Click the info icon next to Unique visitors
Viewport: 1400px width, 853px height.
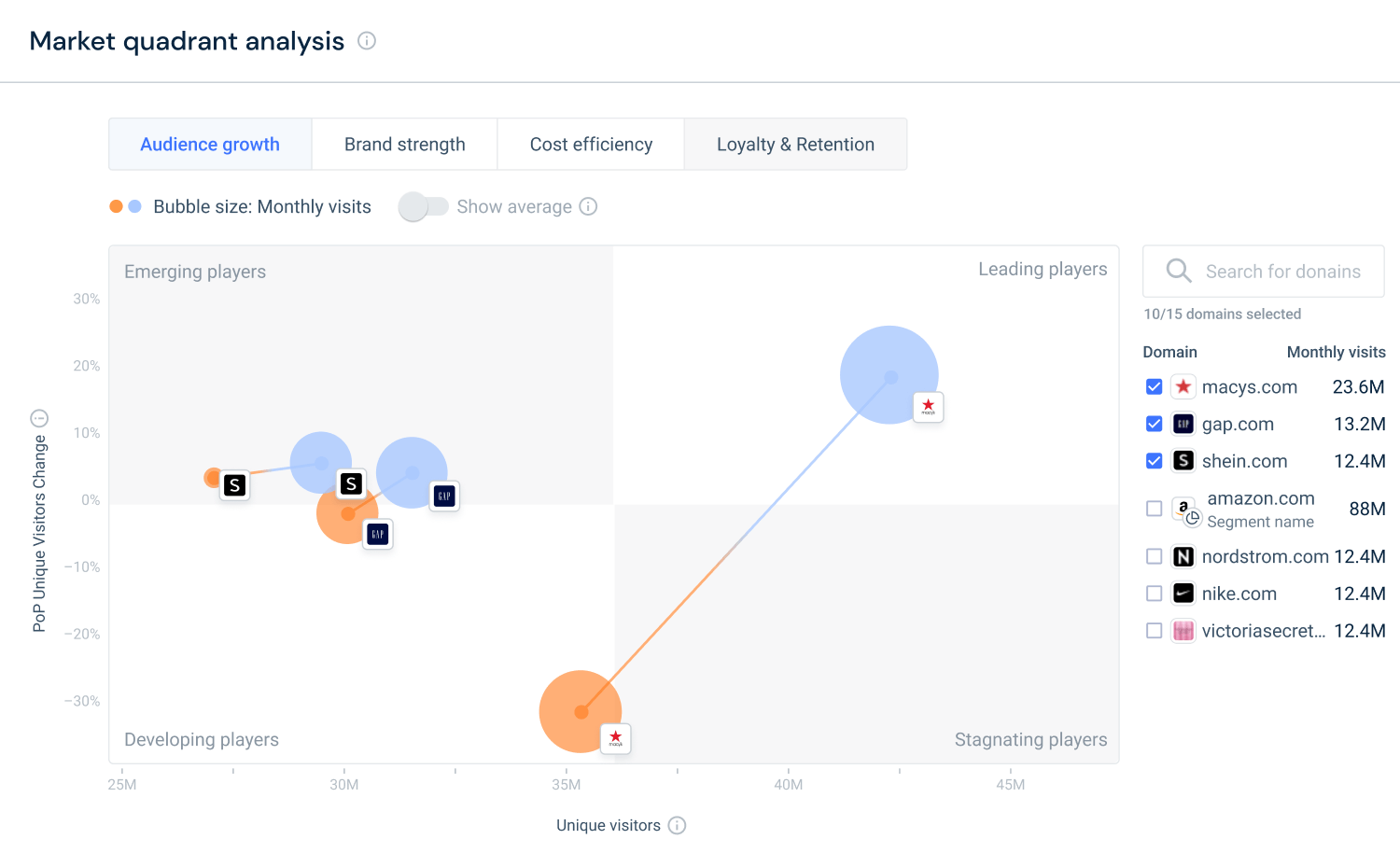(x=678, y=825)
